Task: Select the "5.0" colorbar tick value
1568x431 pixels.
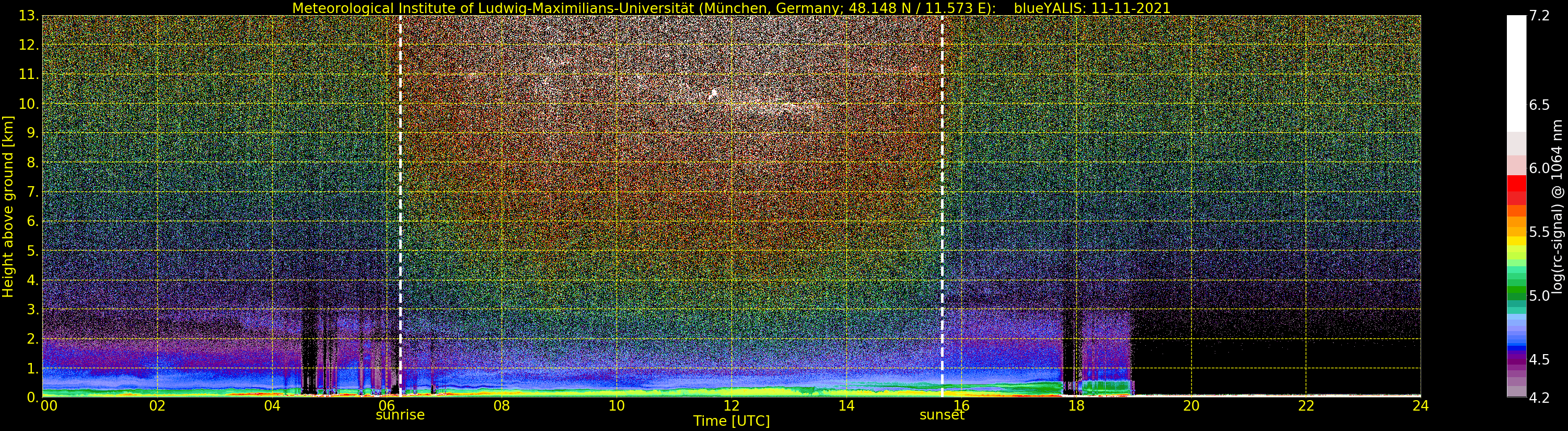Action: coord(1539,296)
